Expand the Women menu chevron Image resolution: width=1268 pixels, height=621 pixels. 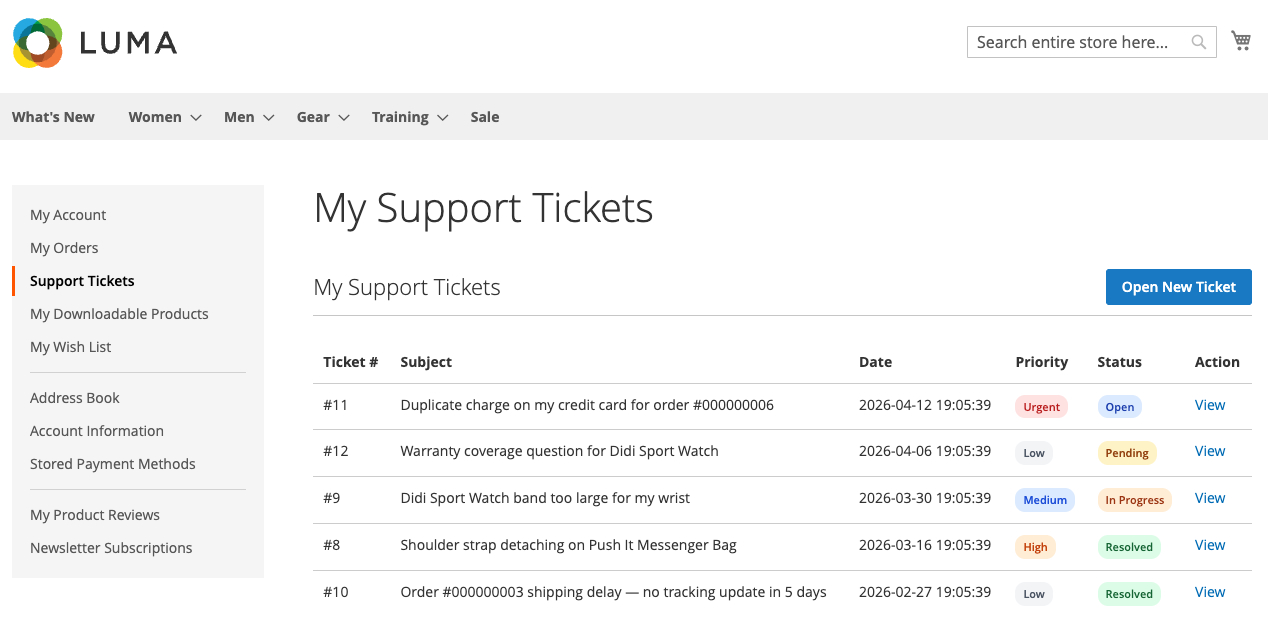(196, 118)
